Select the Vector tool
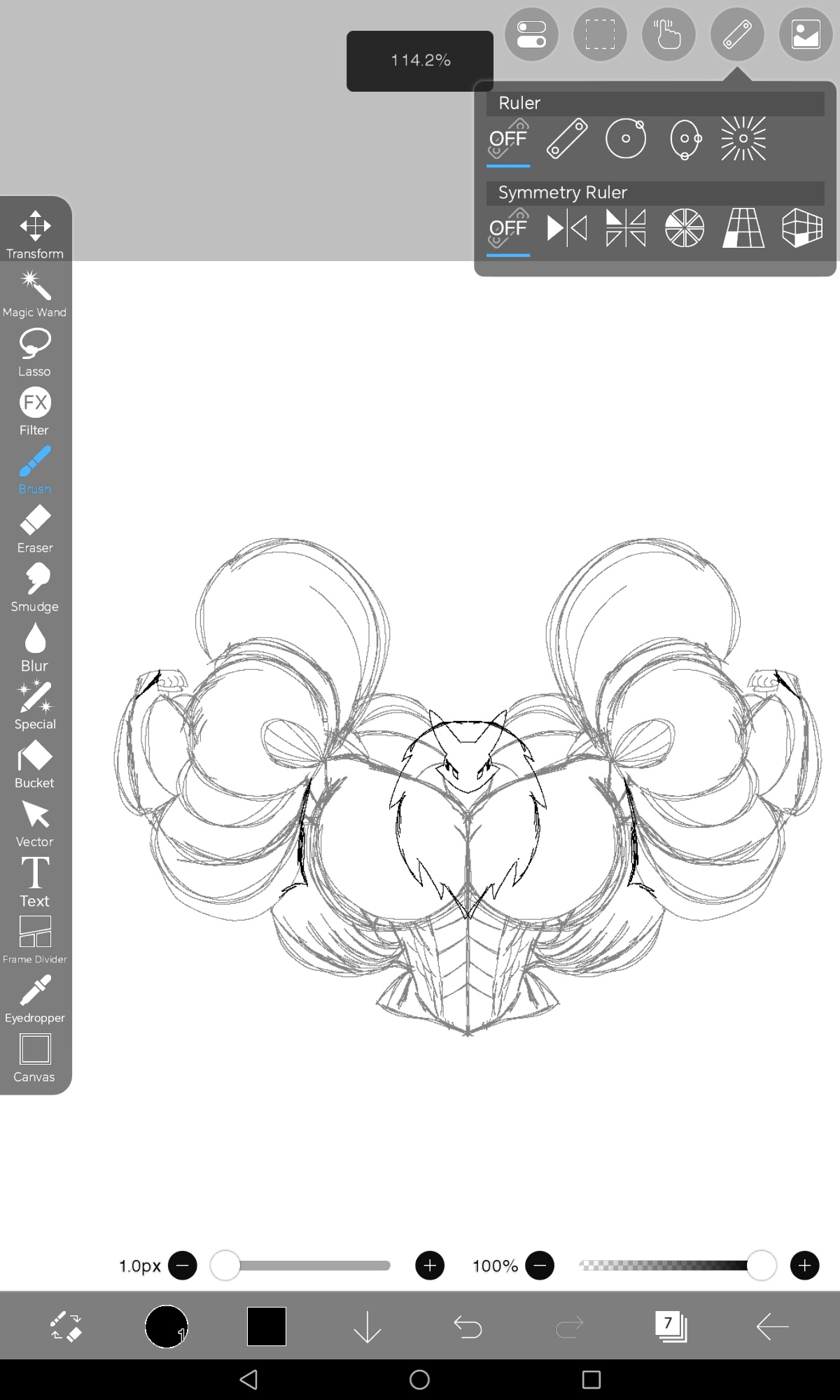Screen dimensions: 840x1400 pos(35,823)
